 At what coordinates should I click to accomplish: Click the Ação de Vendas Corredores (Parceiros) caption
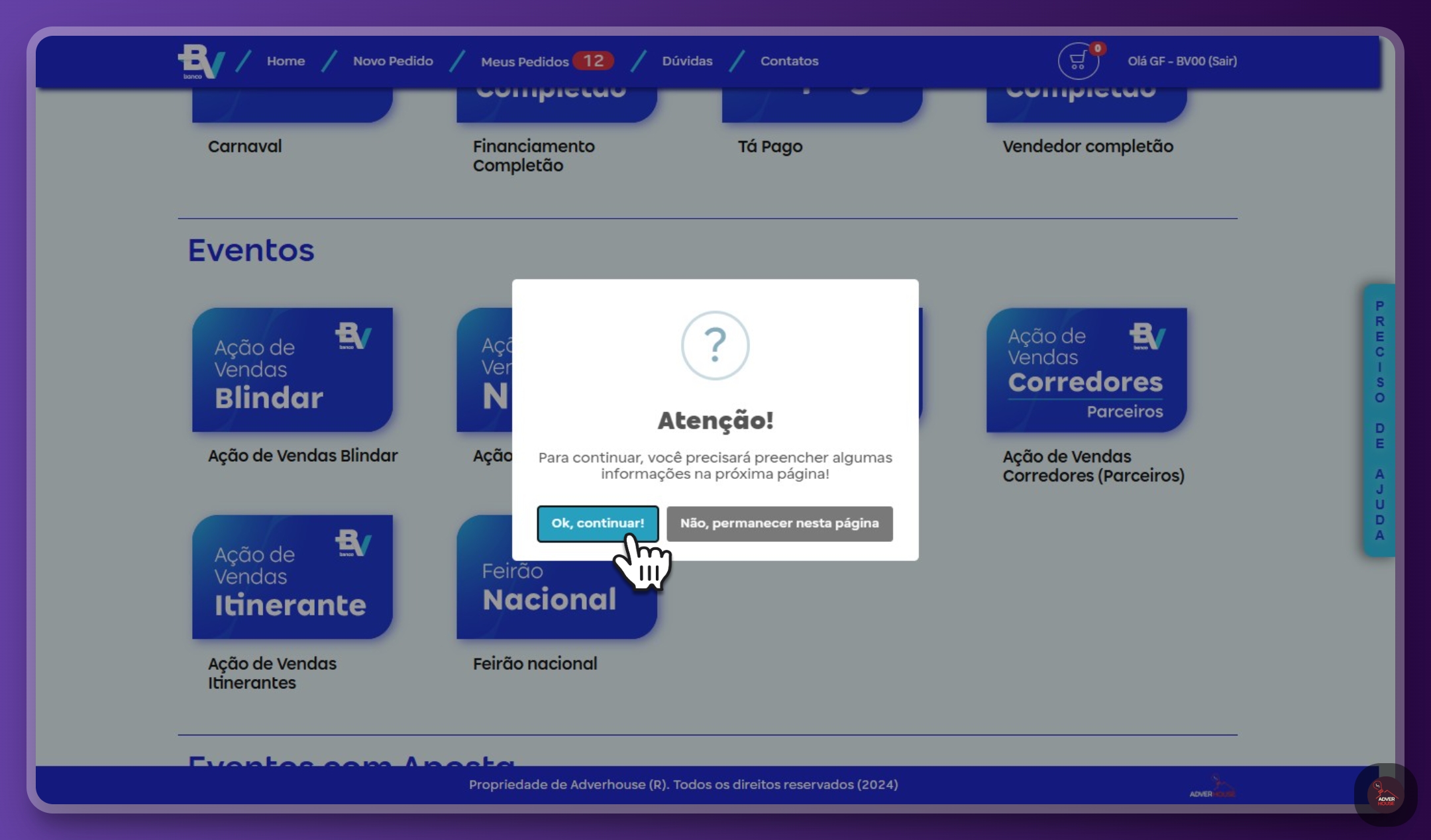point(1093,466)
